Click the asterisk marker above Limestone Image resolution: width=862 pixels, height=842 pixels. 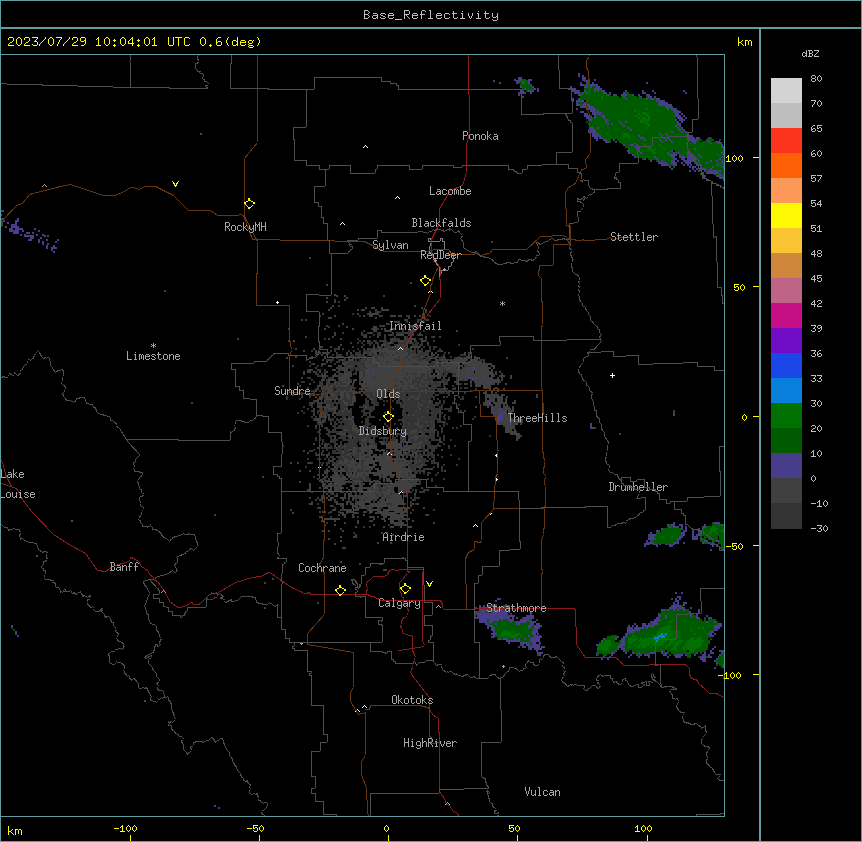click(x=153, y=346)
